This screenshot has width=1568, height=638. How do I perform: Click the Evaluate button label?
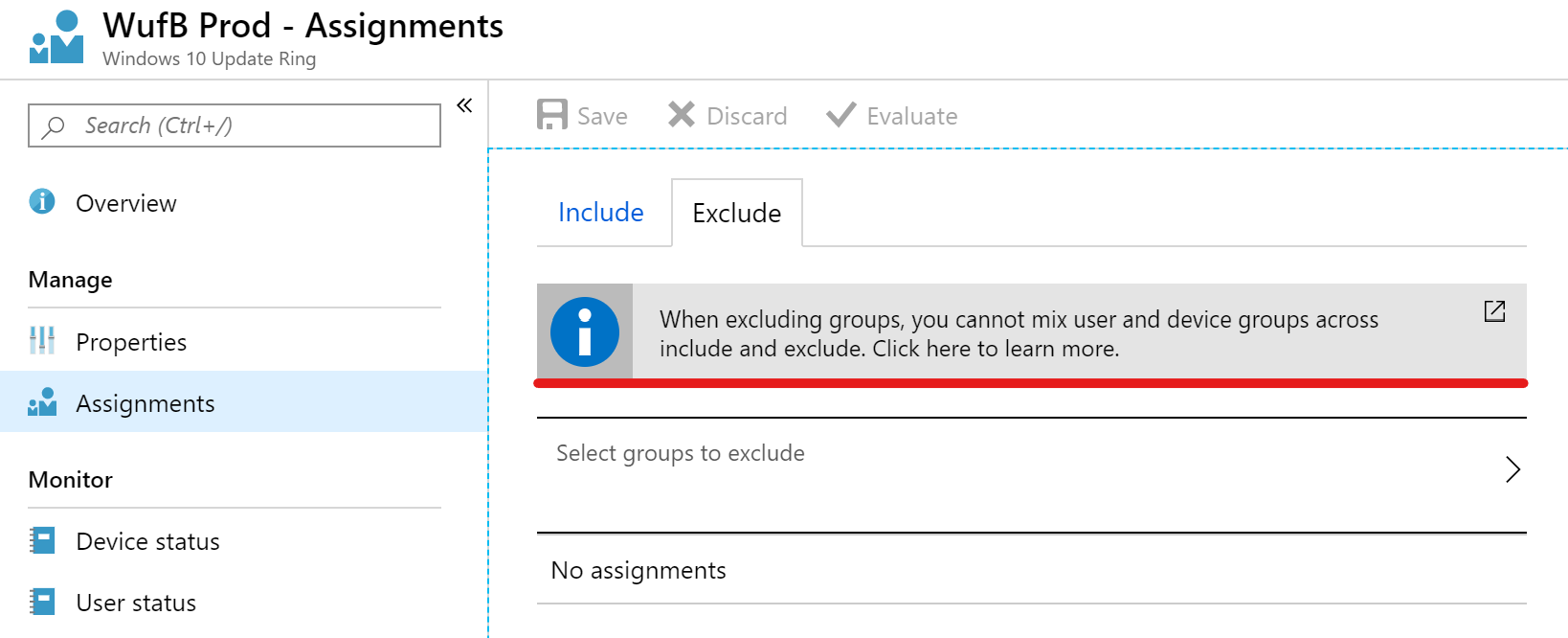(912, 116)
